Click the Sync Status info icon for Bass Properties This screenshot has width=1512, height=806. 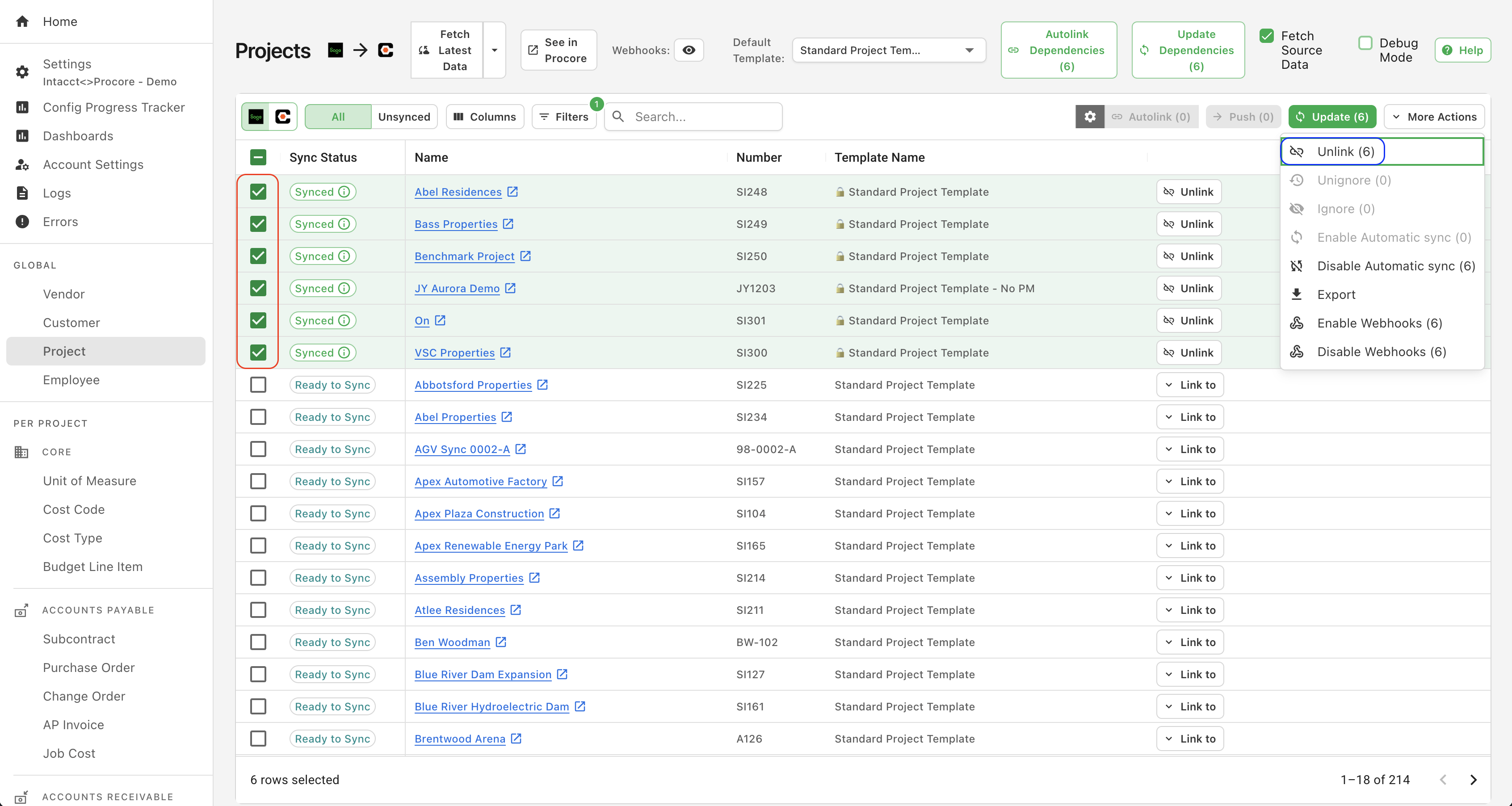tap(344, 224)
